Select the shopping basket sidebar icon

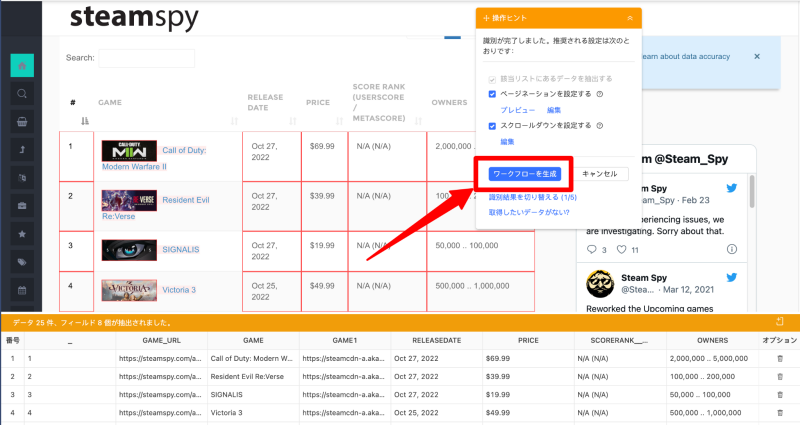click(x=22, y=122)
